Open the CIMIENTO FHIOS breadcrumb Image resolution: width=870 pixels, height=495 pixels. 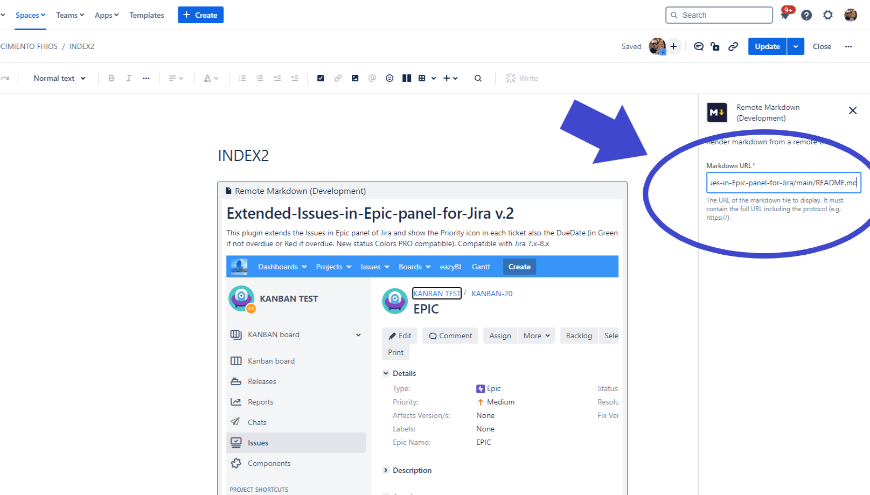[29, 46]
